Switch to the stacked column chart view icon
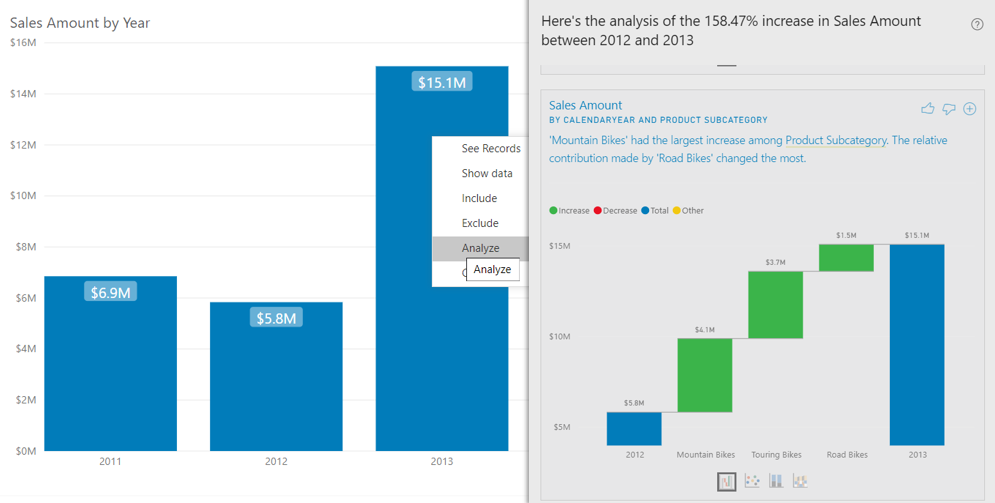 [x=775, y=481]
